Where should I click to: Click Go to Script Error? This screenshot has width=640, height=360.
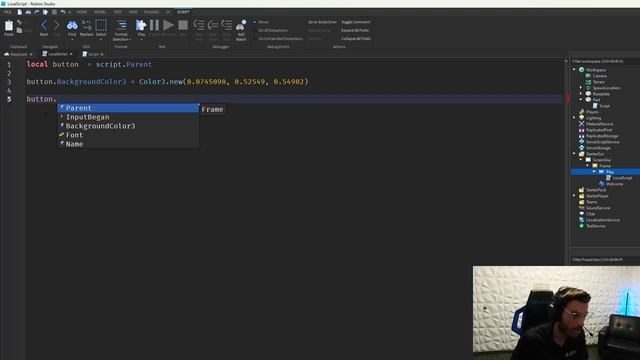[322, 22]
